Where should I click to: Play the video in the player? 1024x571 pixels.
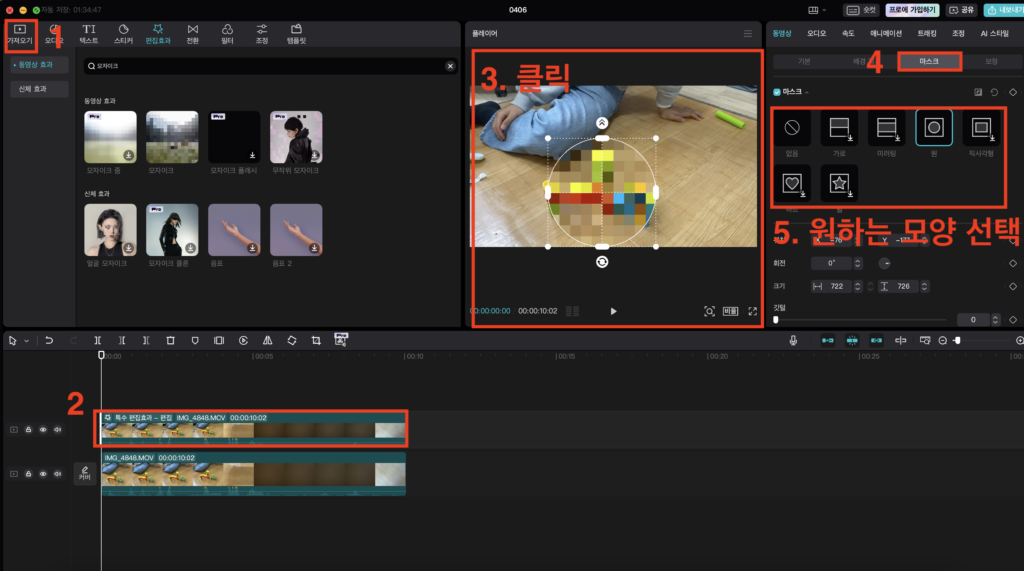613,311
